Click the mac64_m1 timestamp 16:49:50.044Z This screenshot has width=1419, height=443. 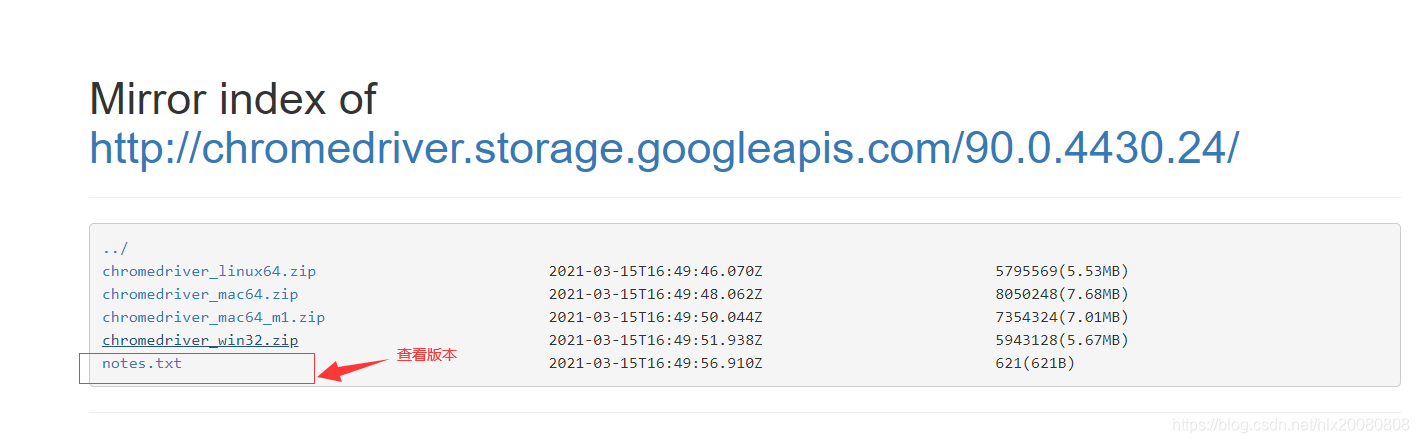(x=655, y=317)
